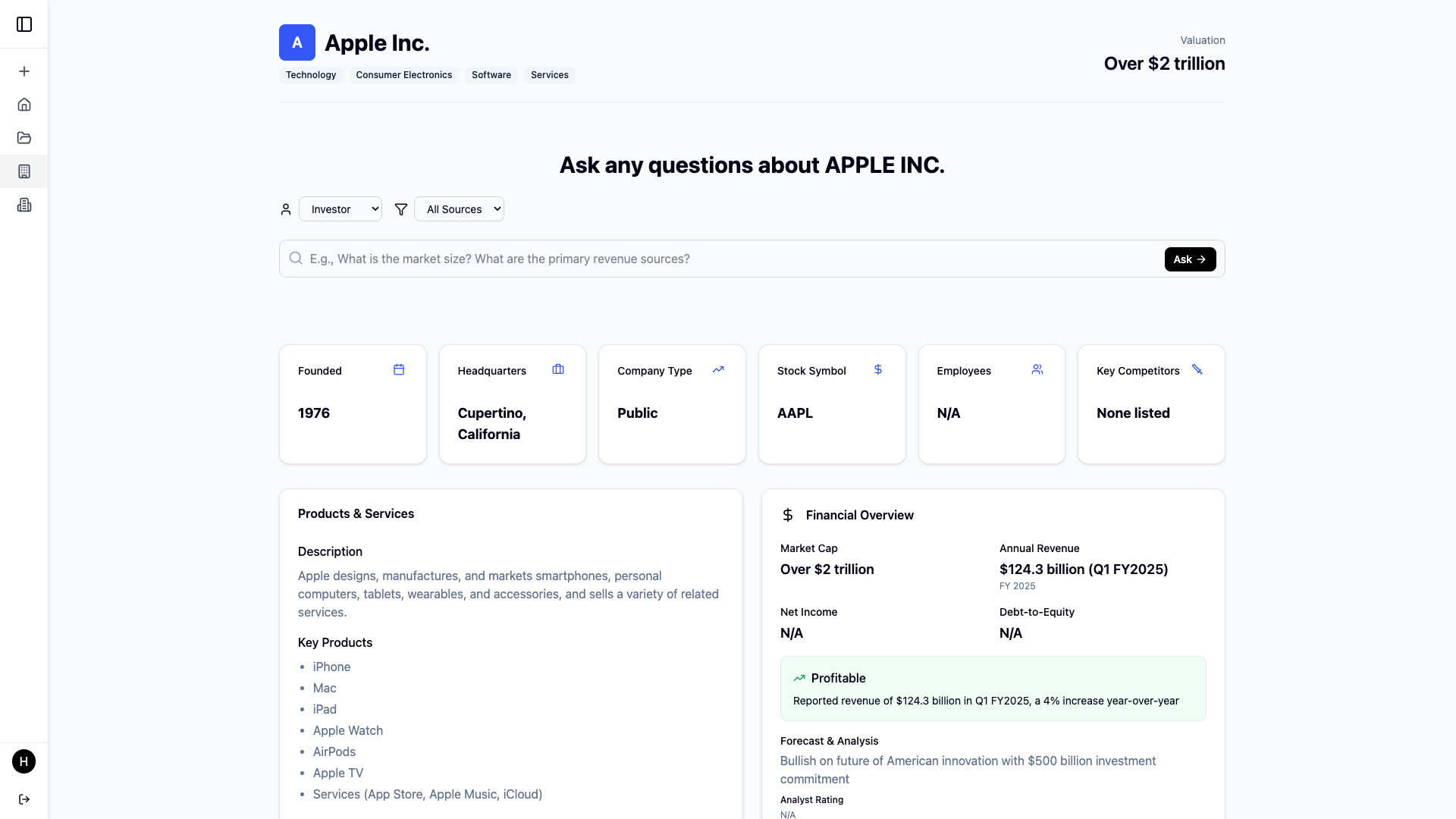The width and height of the screenshot is (1456, 819).
Task: Focus the question search input field
Action: [x=728, y=259]
